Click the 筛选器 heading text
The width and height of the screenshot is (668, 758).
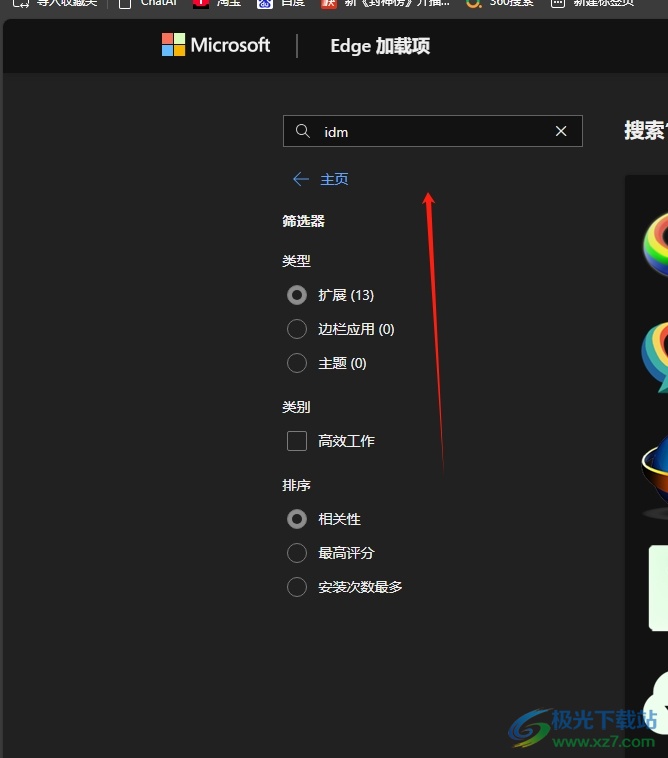pyautogui.click(x=304, y=221)
